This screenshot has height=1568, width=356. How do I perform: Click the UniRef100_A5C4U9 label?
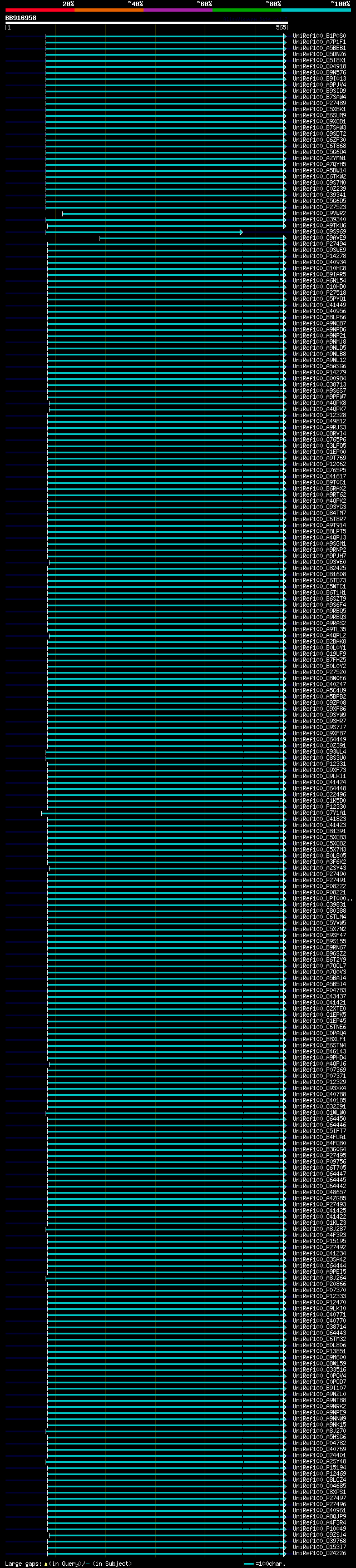click(x=319, y=690)
